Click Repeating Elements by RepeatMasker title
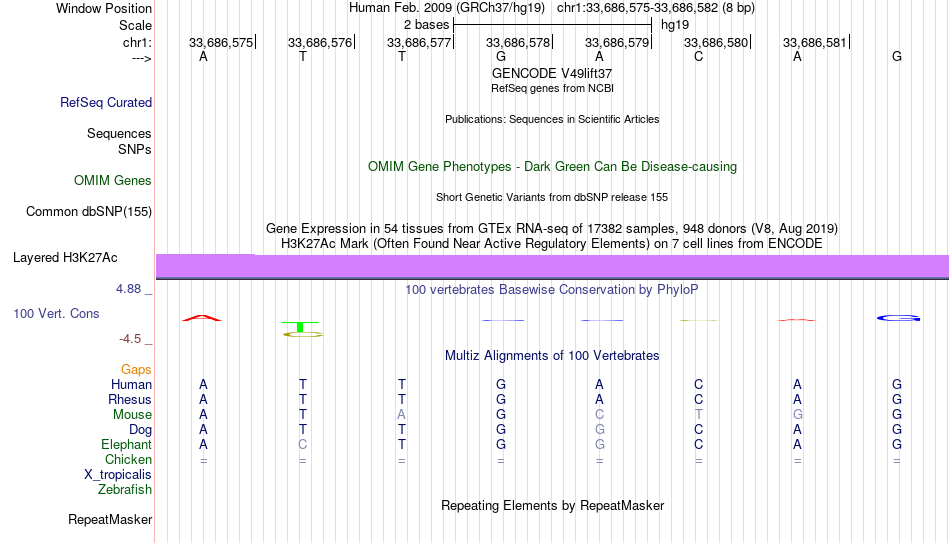The height and width of the screenshot is (543, 950). pos(552,505)
